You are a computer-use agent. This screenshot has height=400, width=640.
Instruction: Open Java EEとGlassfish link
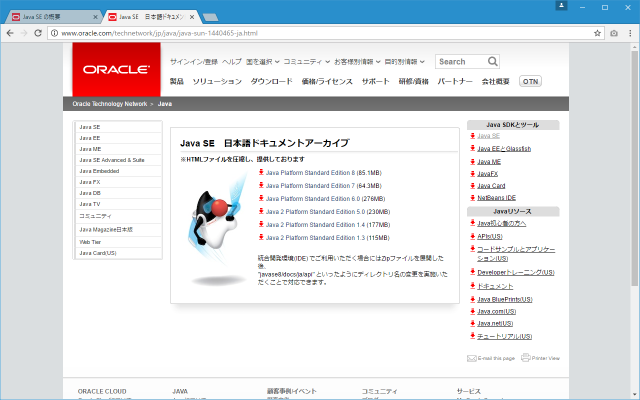coord(504,149)
